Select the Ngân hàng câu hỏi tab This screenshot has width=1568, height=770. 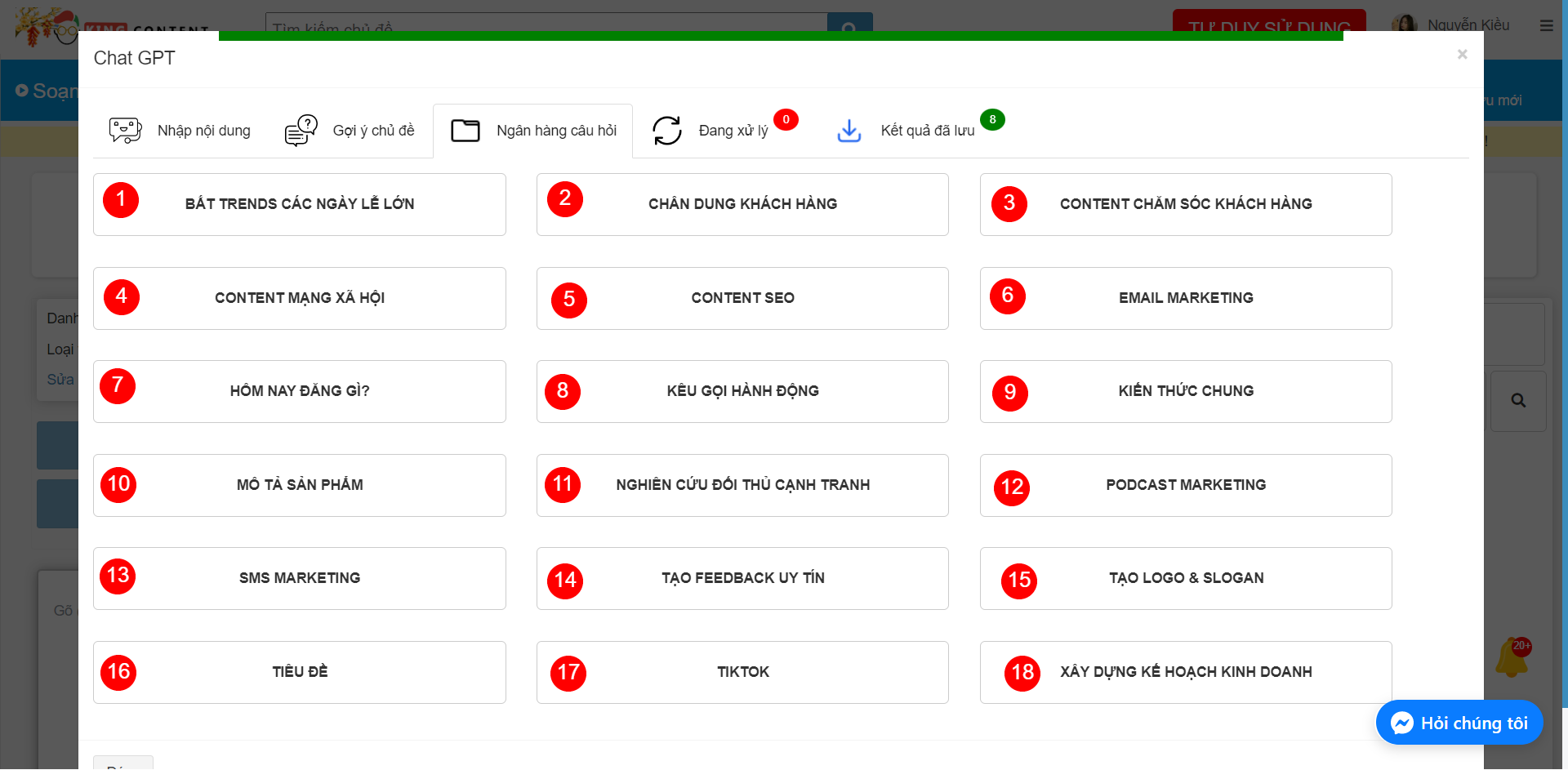point(533,131)
